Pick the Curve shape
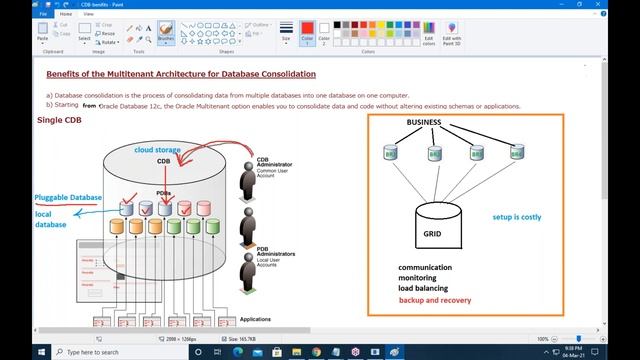This screenshot has width=640, height=360. 192,25
